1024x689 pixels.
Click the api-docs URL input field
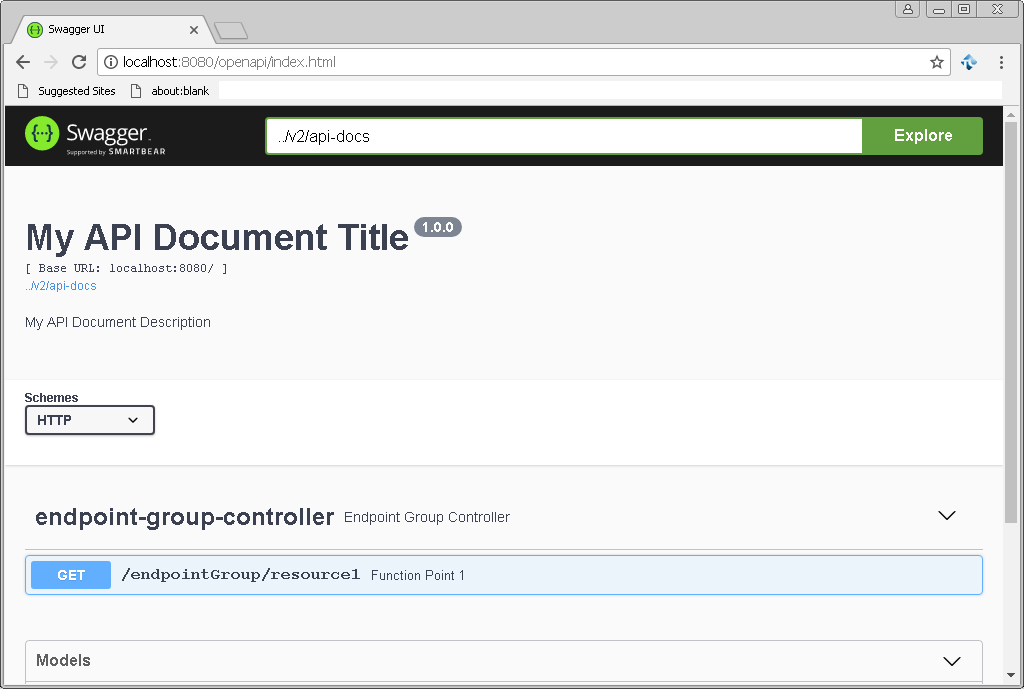(564, 136)
